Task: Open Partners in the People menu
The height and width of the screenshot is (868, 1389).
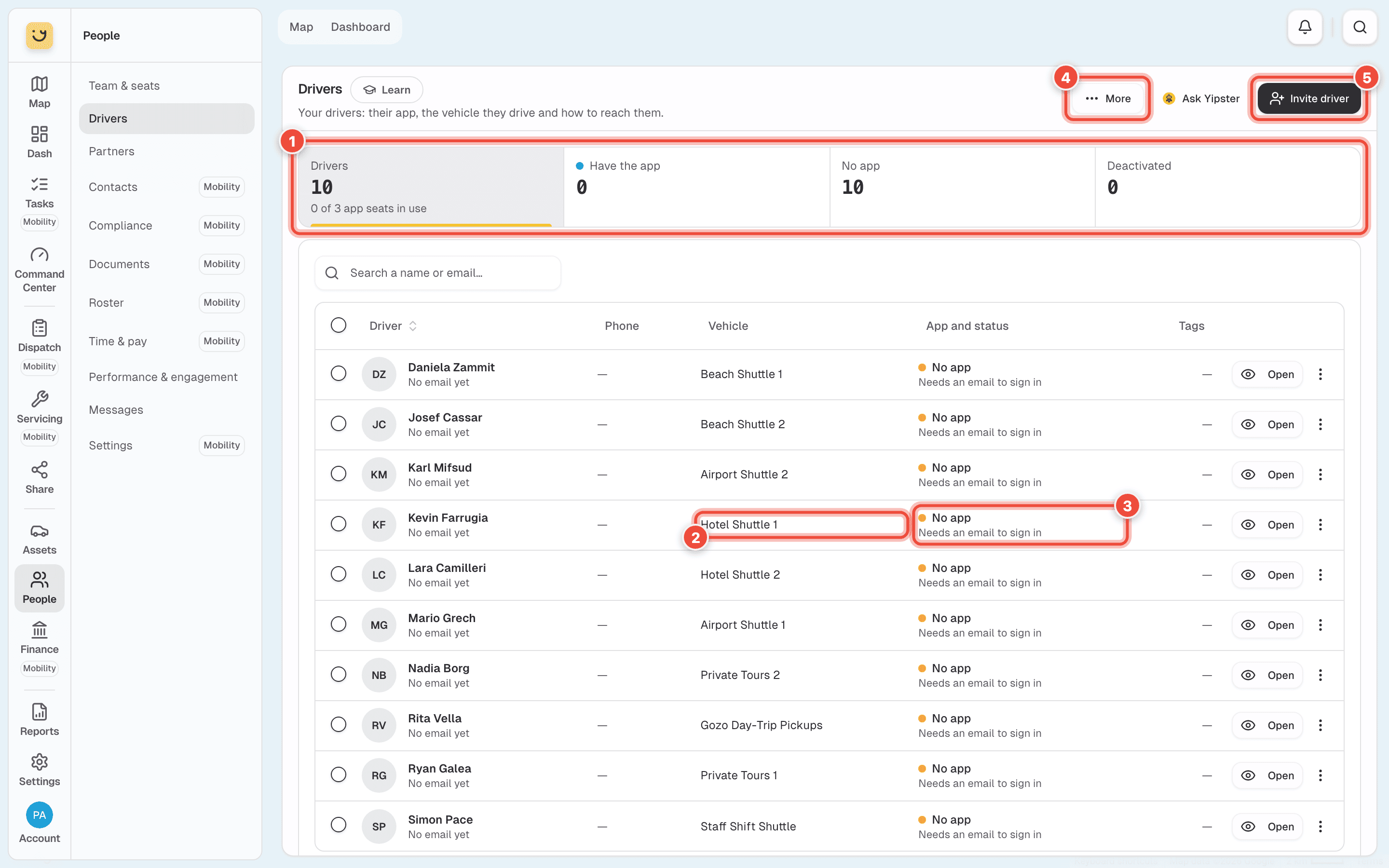Action: tap(166, 151)
